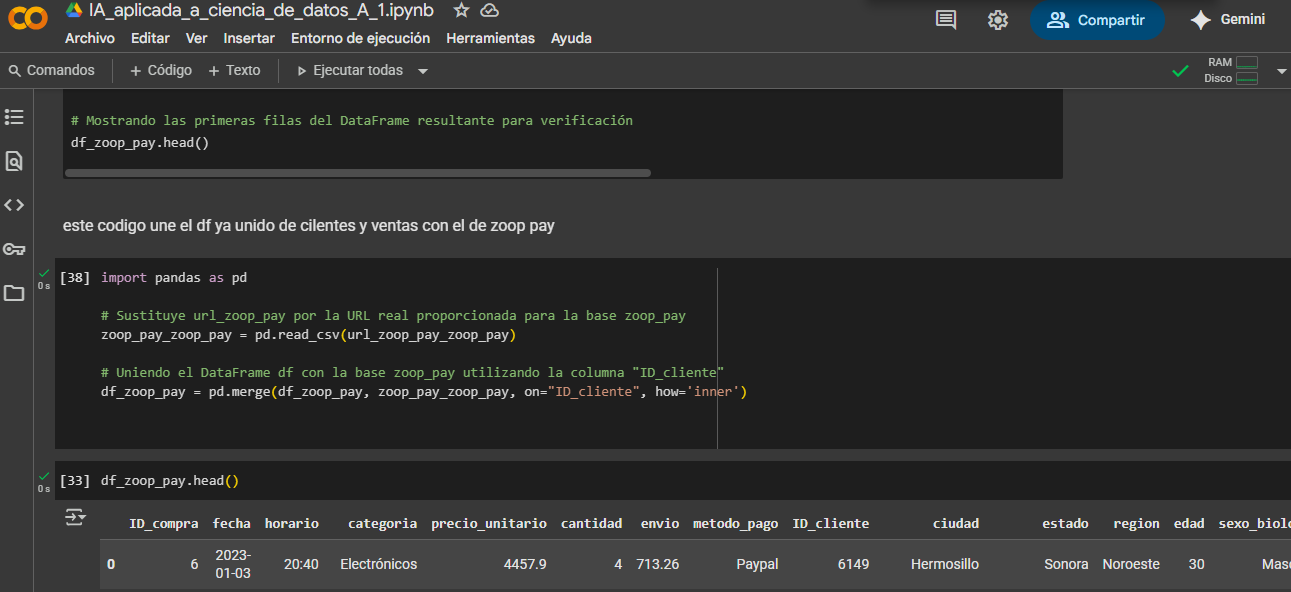Click the Sonora cell value
Image resolution: width=1291 pixels, height=592 pixels.
pos(1066,564)
